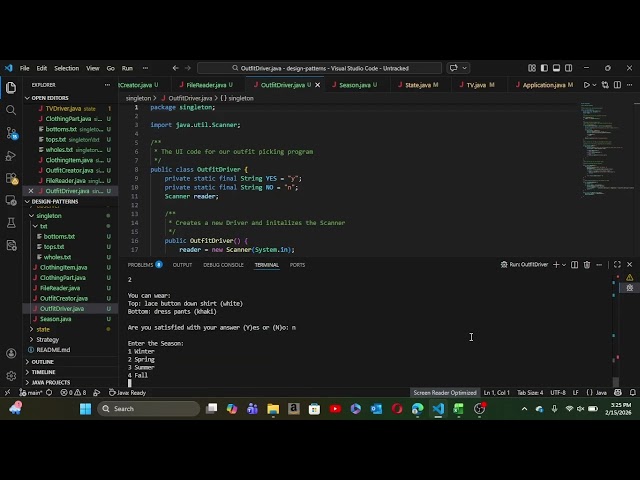
Task: Open remote window indicator in status bar
Action: (7, 393)
